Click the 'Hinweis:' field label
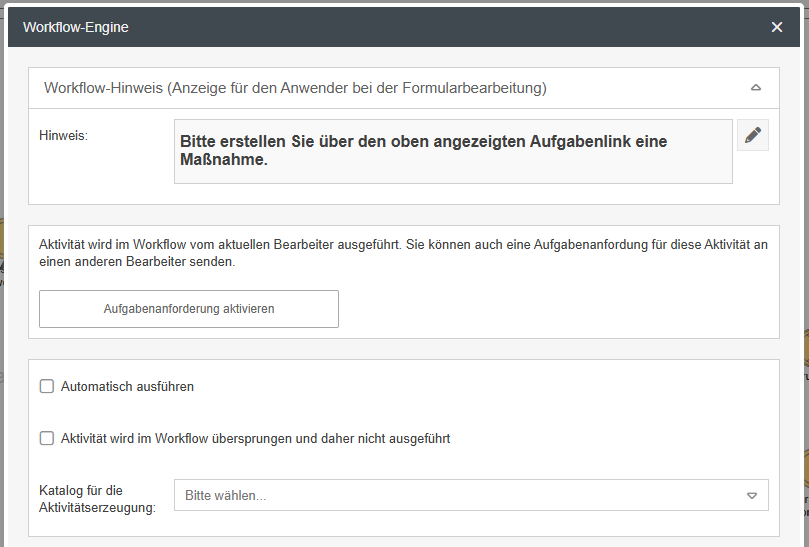 64,135
